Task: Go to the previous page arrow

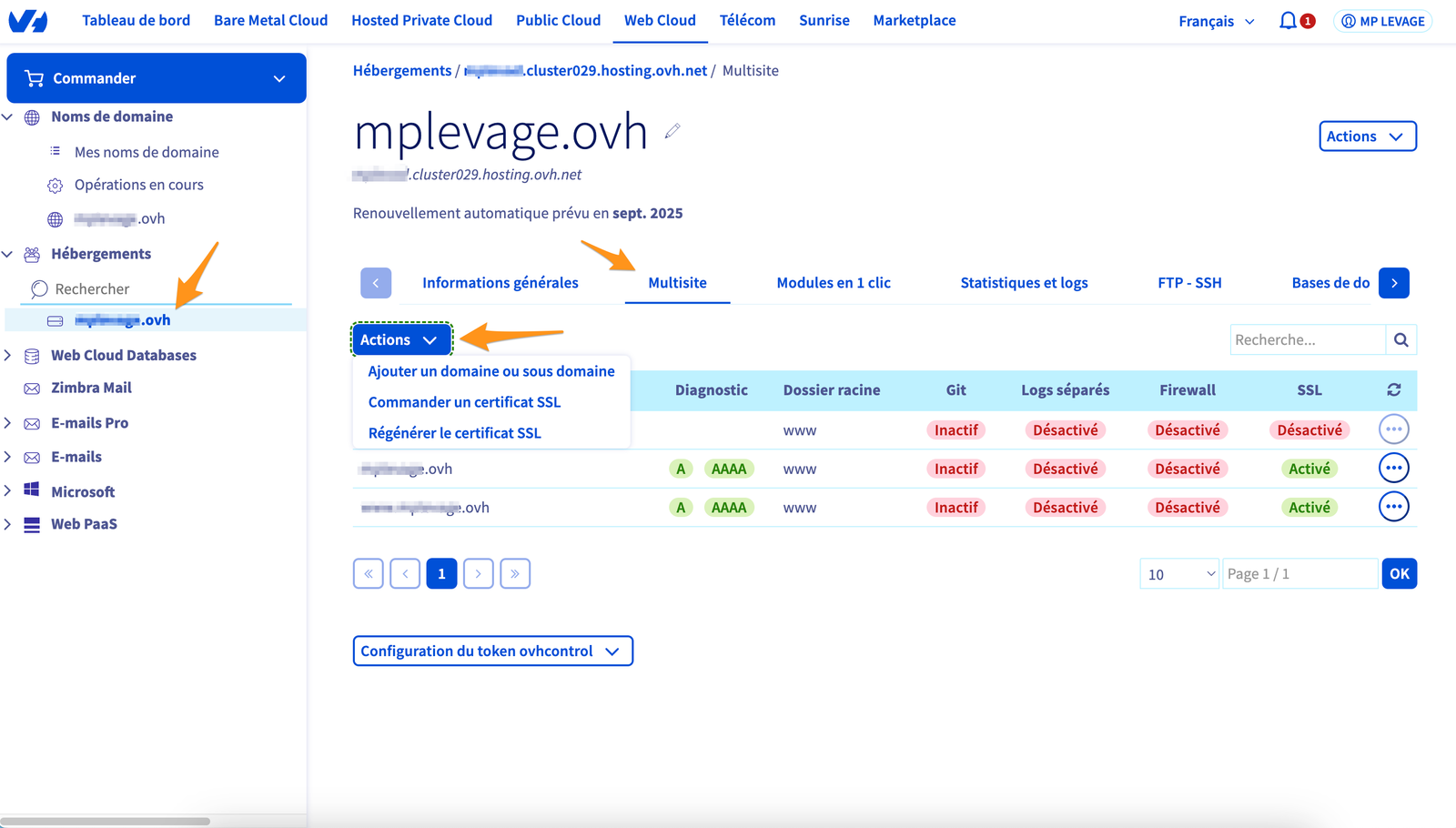Action: 405,573
